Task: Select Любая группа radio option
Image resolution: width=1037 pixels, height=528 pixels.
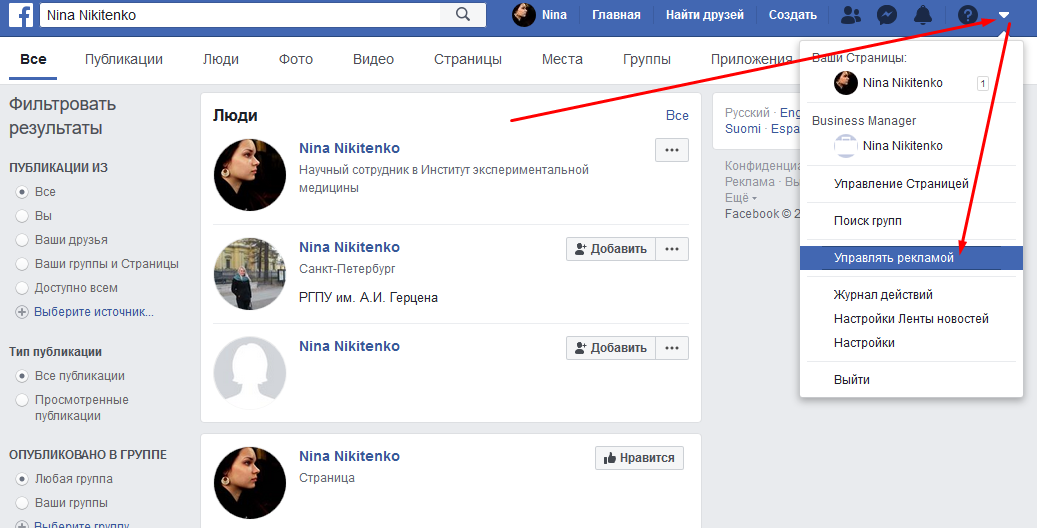Action: (x=22, y=478)
